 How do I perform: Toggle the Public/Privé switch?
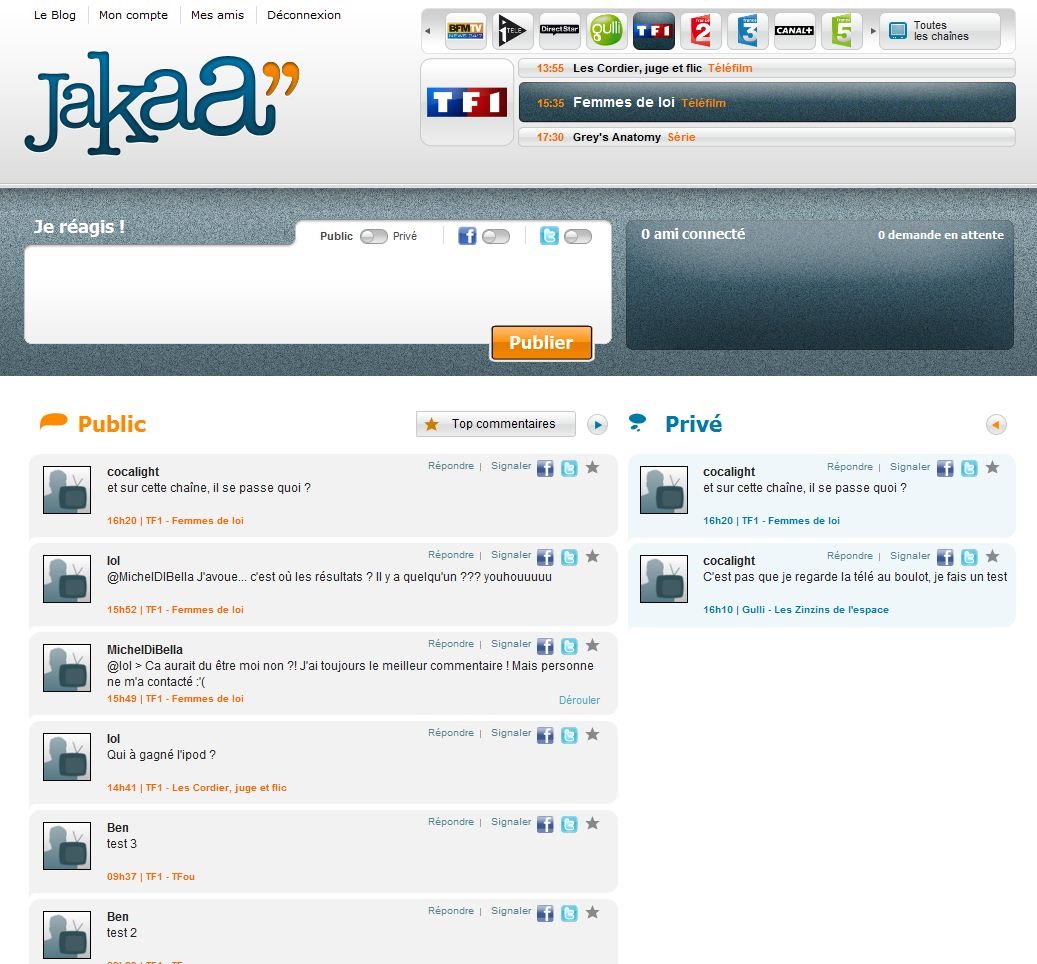click(374, 237)
